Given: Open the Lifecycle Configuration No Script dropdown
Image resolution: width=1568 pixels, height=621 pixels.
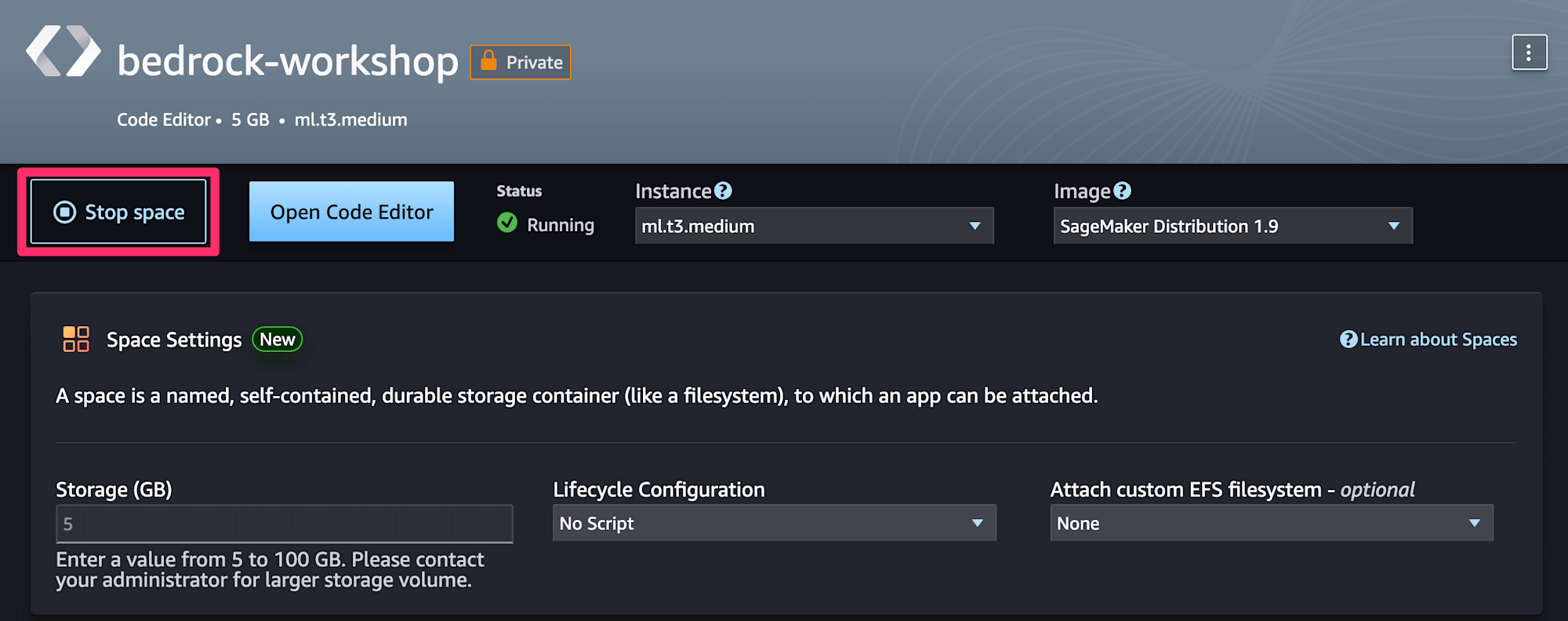Looking at the screenshot, I should point(774,523).
